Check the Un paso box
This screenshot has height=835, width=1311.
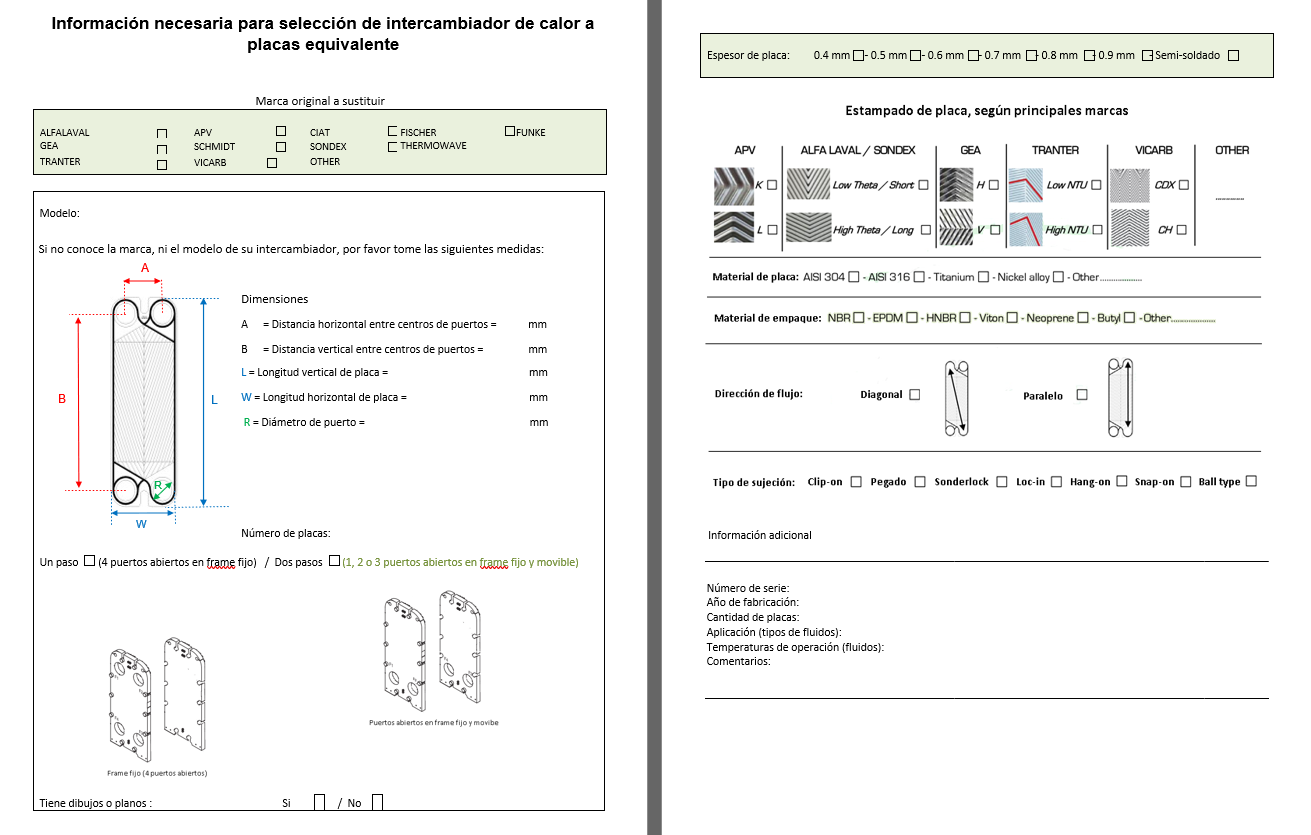coord(90,561)
